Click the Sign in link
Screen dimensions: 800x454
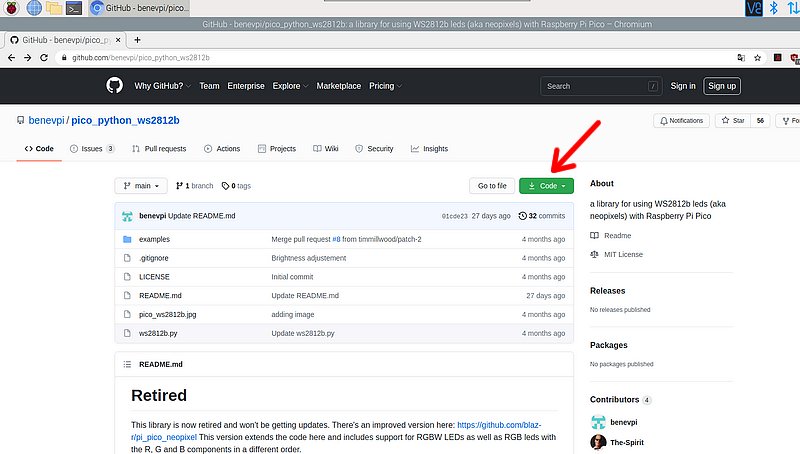[x=683, y=86]
